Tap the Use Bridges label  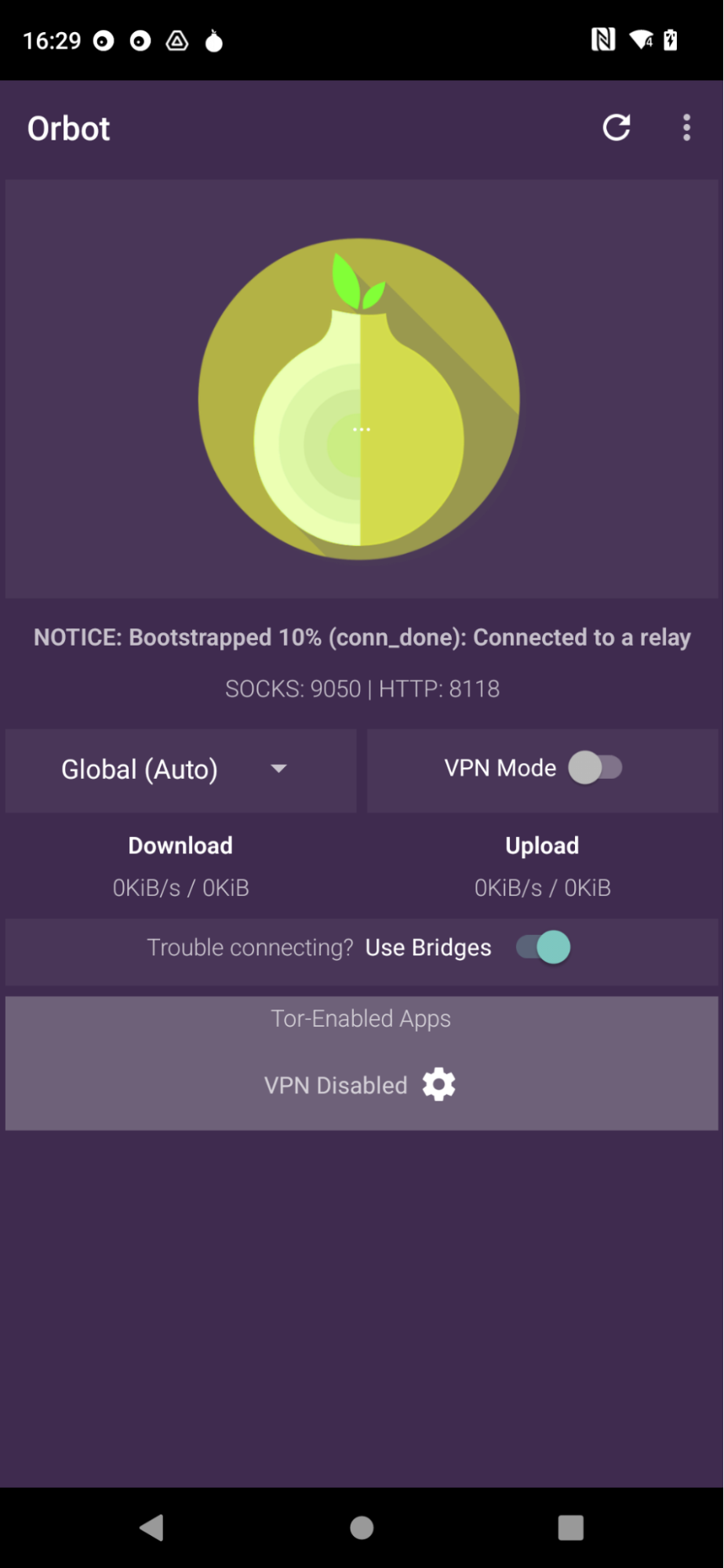pos(428,948)
